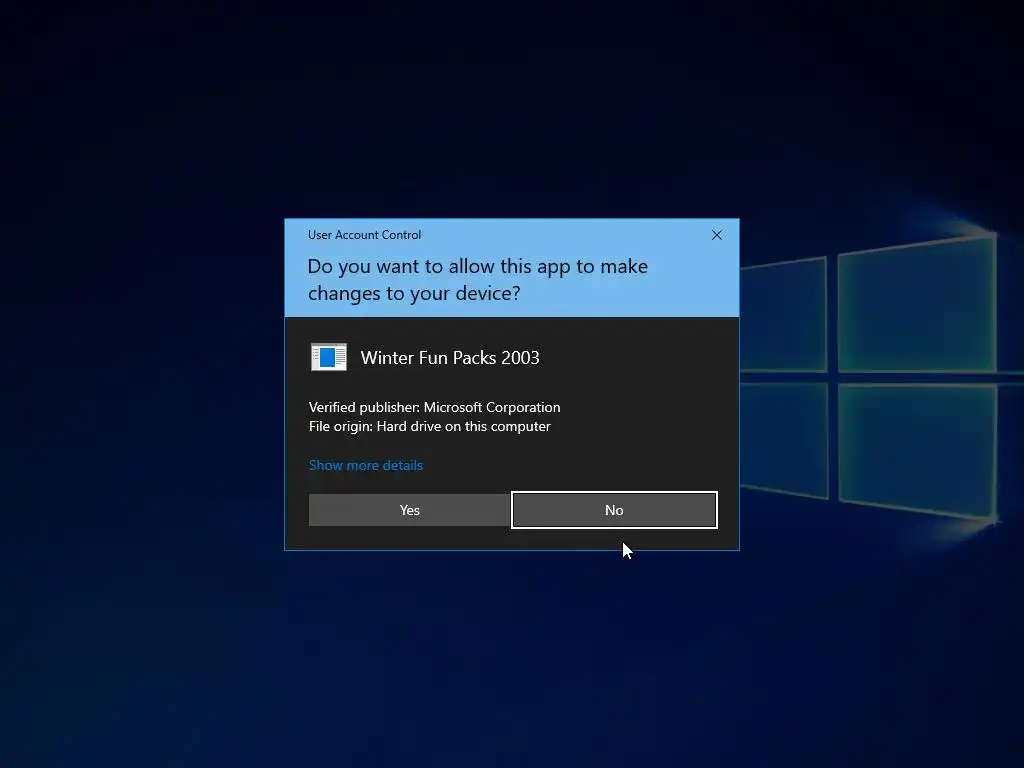Click the 'Do you want to allow' heading
The width and height of the screenshot is (1024, 768).
477,280
